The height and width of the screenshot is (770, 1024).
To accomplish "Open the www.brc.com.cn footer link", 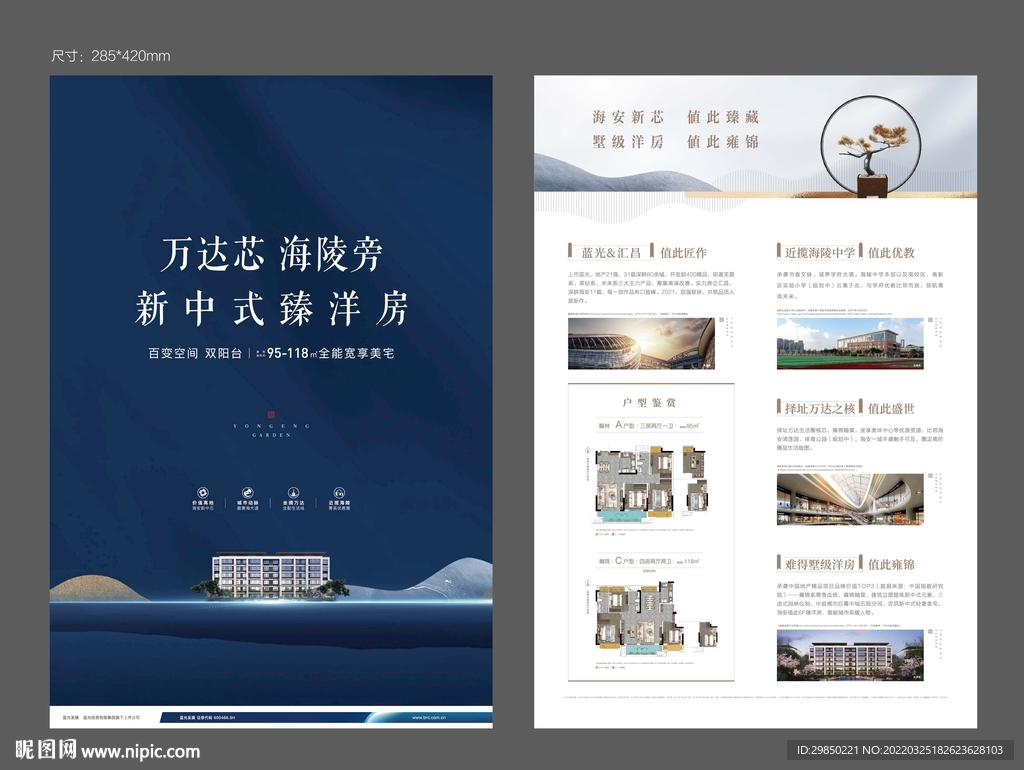I will (x=429, y=717).
